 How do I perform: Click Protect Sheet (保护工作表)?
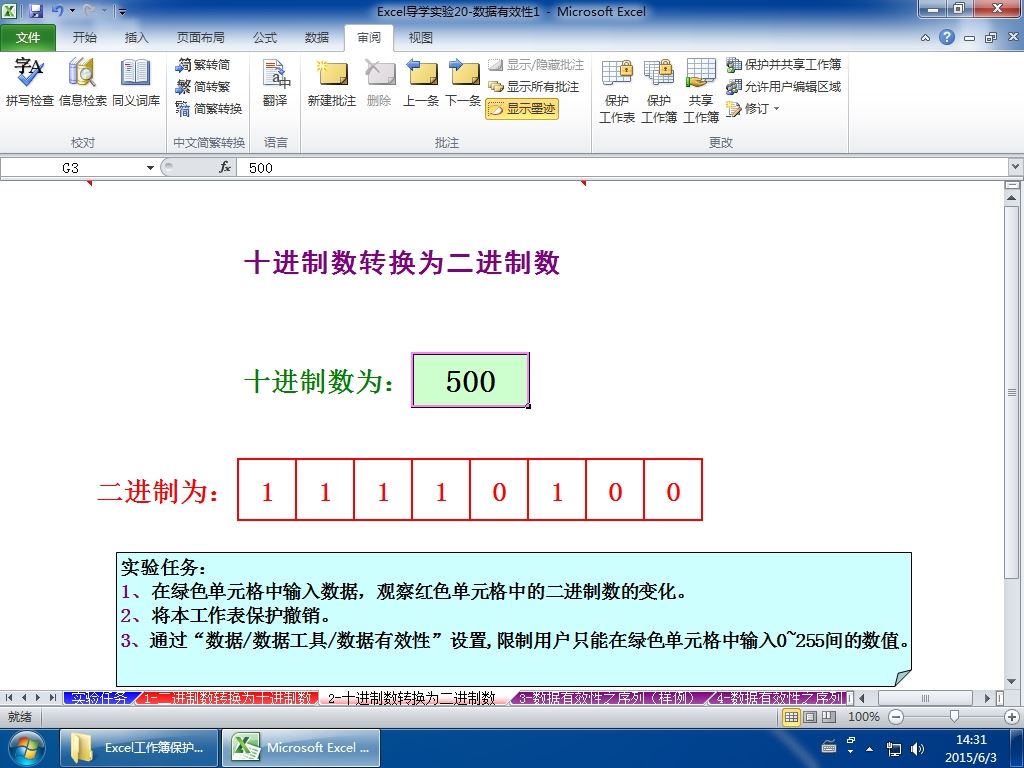pos(616,91)
